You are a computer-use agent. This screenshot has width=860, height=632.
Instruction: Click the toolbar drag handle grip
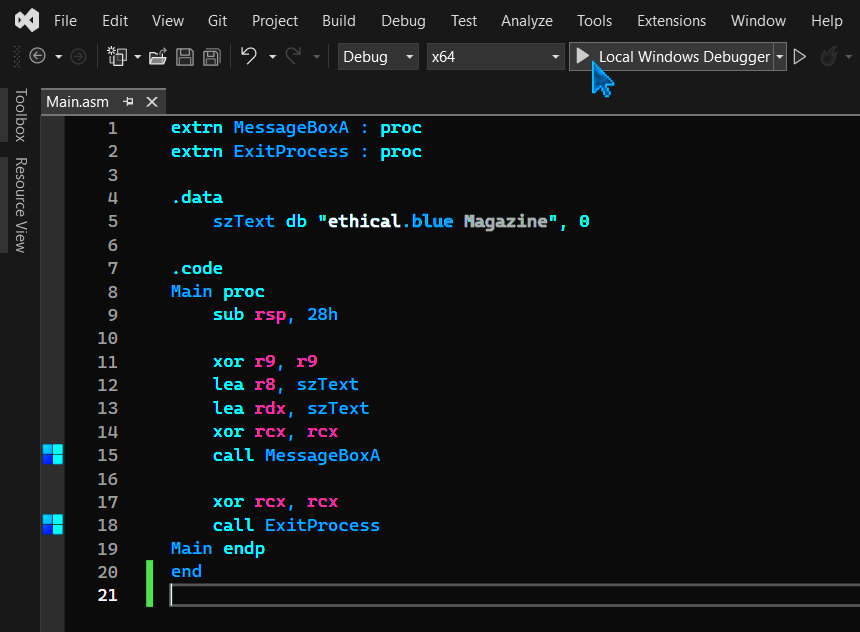[17, 57]
